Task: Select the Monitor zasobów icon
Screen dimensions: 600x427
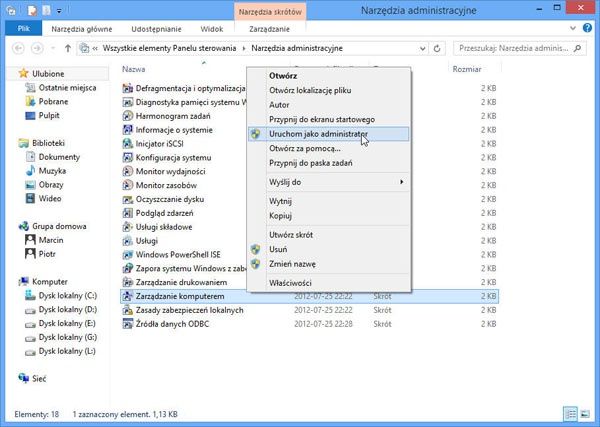Action: point(127,185)
